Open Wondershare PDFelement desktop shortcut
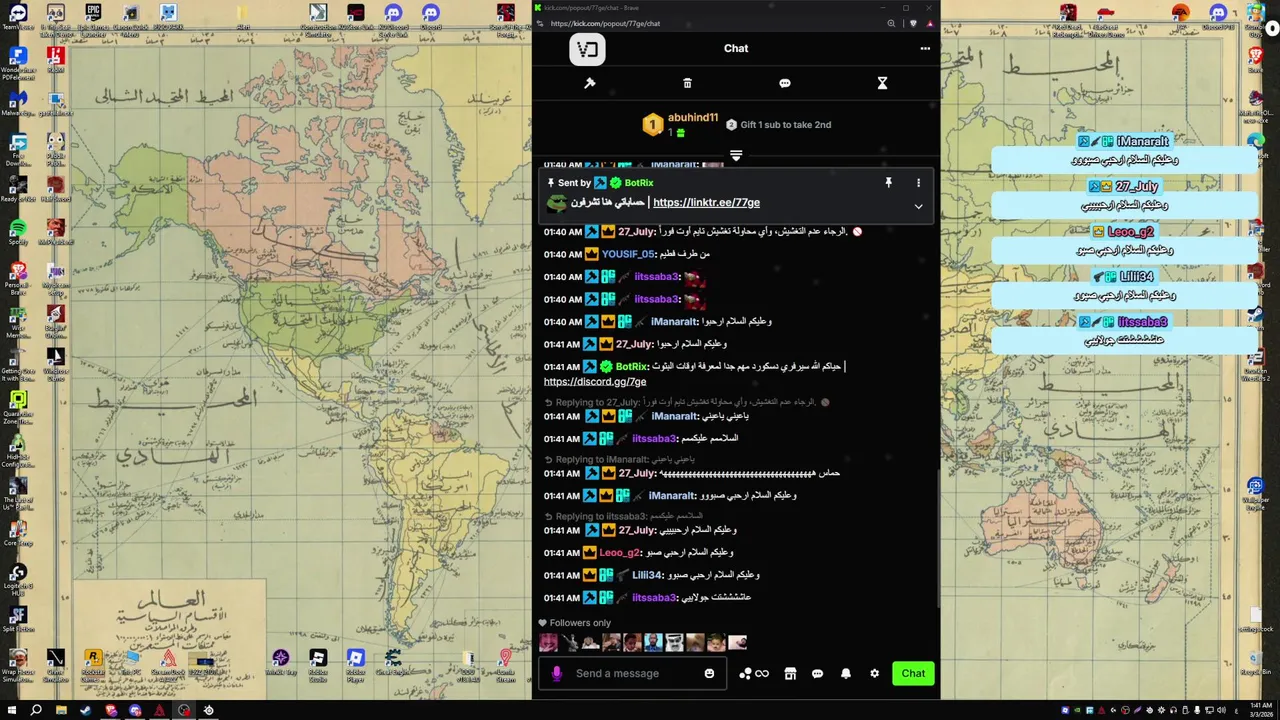1280x720 pixels. (18, 61)
